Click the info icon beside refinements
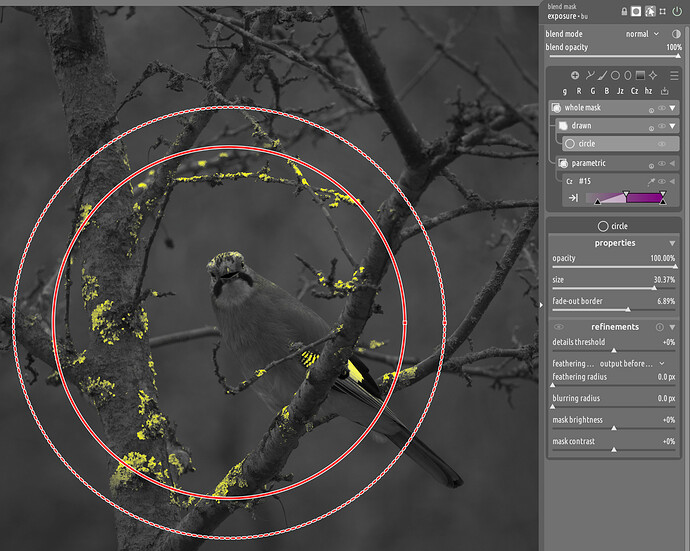690x551 pixels. click(x=660, y=327)
